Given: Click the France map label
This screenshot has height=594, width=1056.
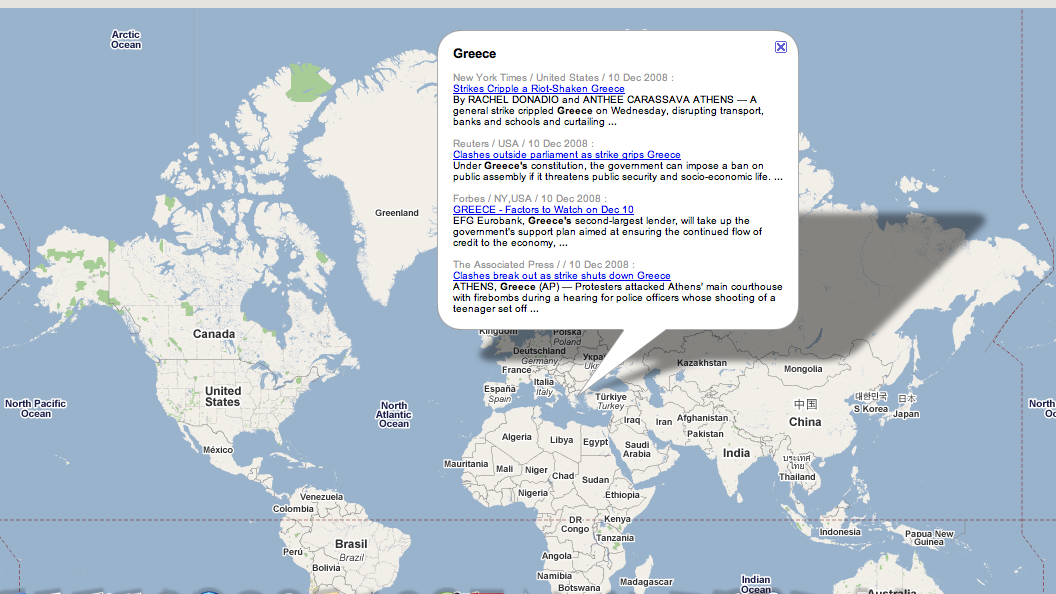Looking at the screenshot, I should coord(517,370).
